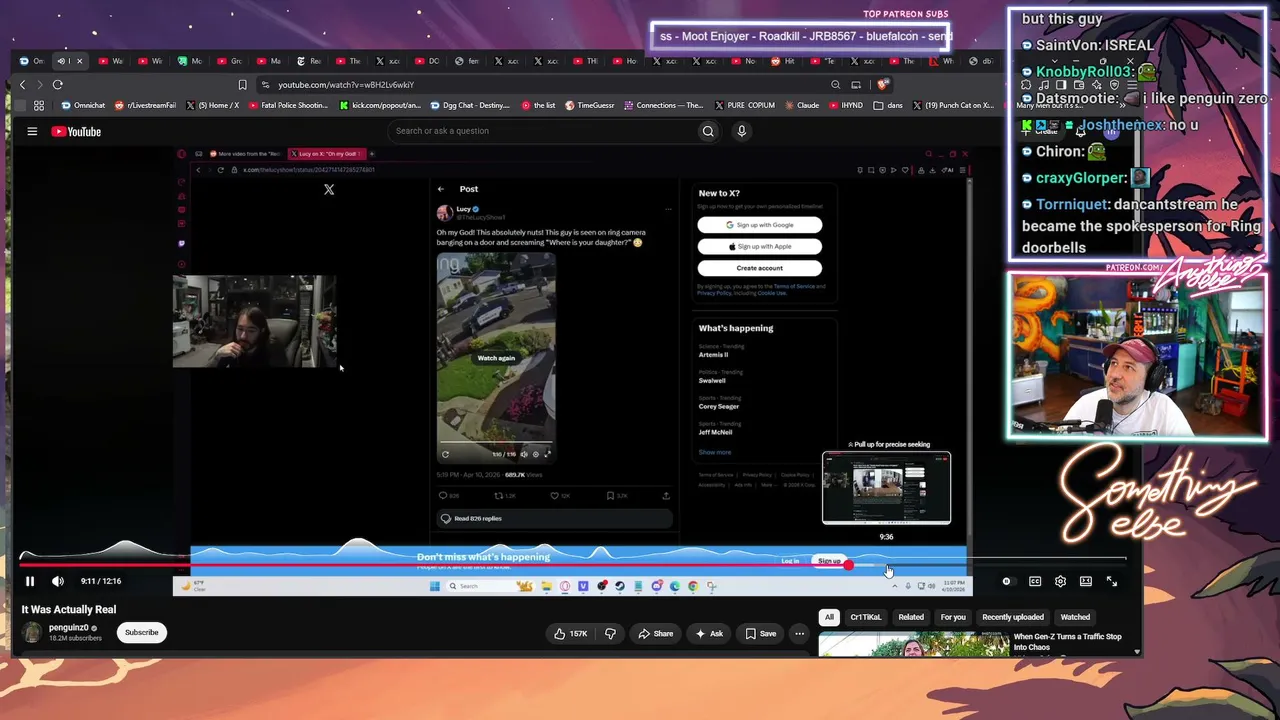Focus the YouTube search field

tap(542, 131)
